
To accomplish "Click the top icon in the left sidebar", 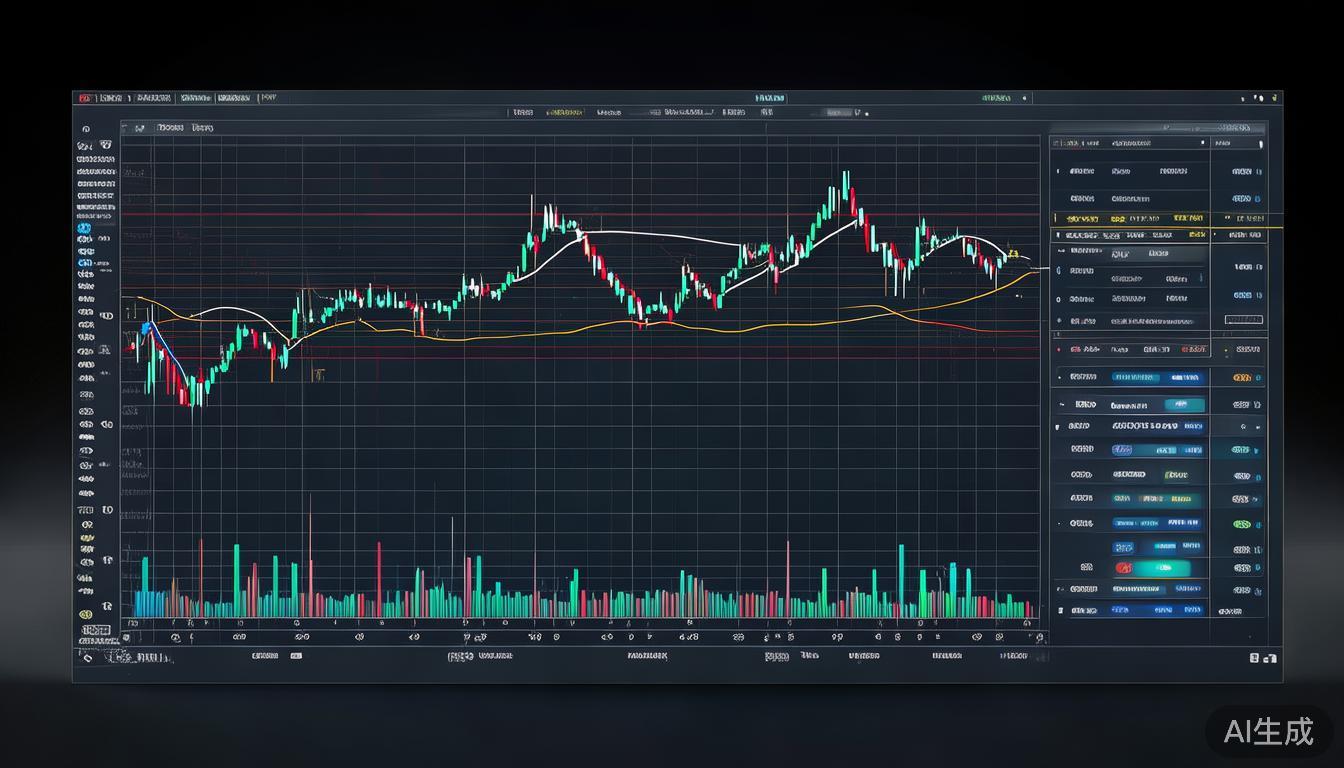I will click(x=86, y=129).
